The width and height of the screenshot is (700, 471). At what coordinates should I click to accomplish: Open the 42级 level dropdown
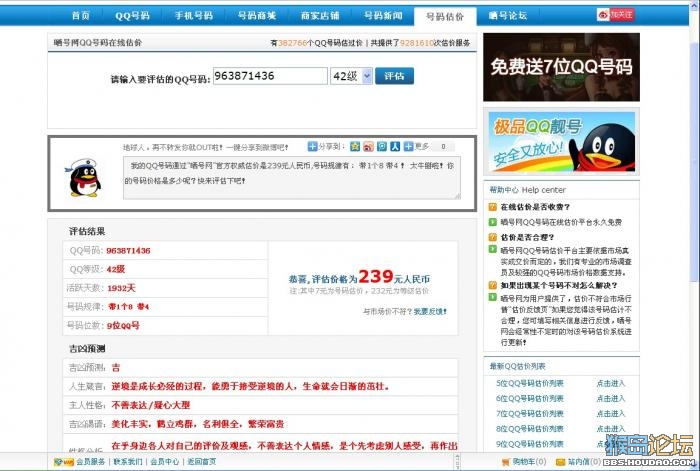point(351,76)
